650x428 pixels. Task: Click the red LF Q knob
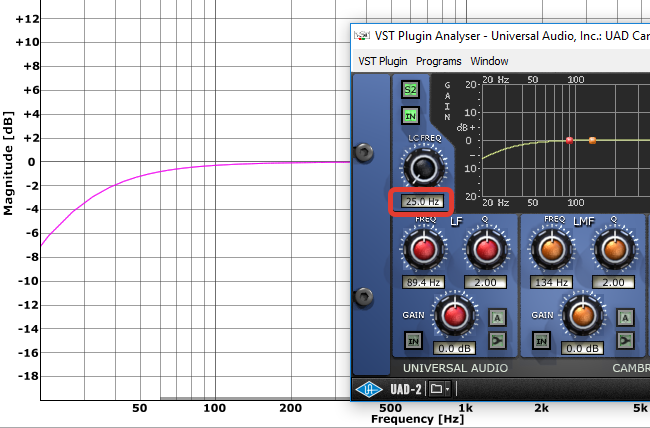coord(486,250)
